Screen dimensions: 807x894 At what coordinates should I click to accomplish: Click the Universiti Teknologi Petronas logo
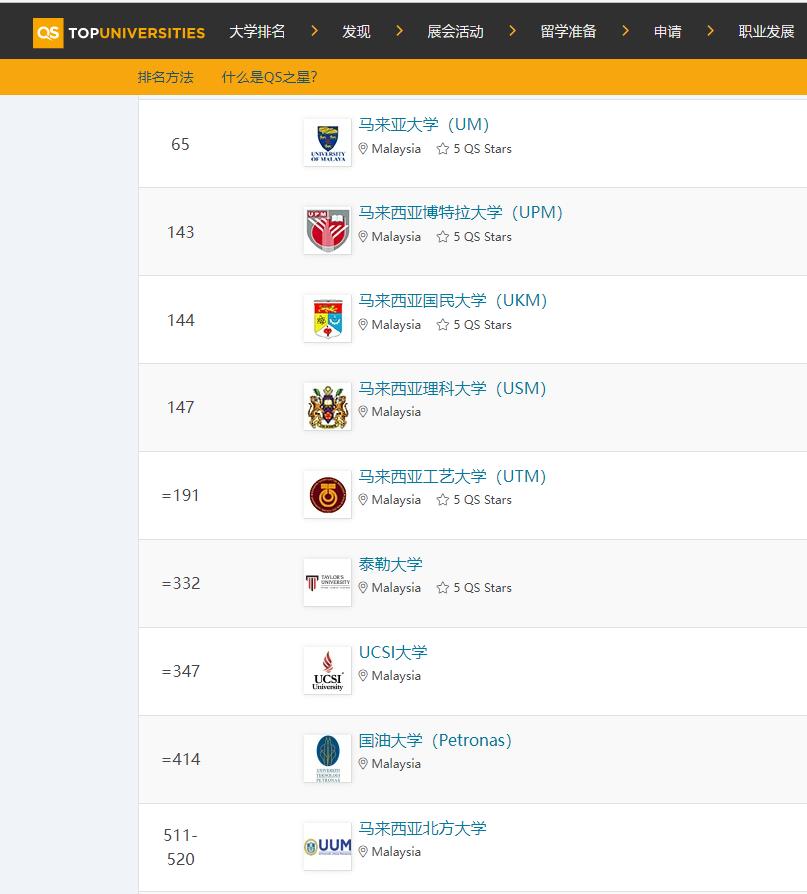point(327,758)
